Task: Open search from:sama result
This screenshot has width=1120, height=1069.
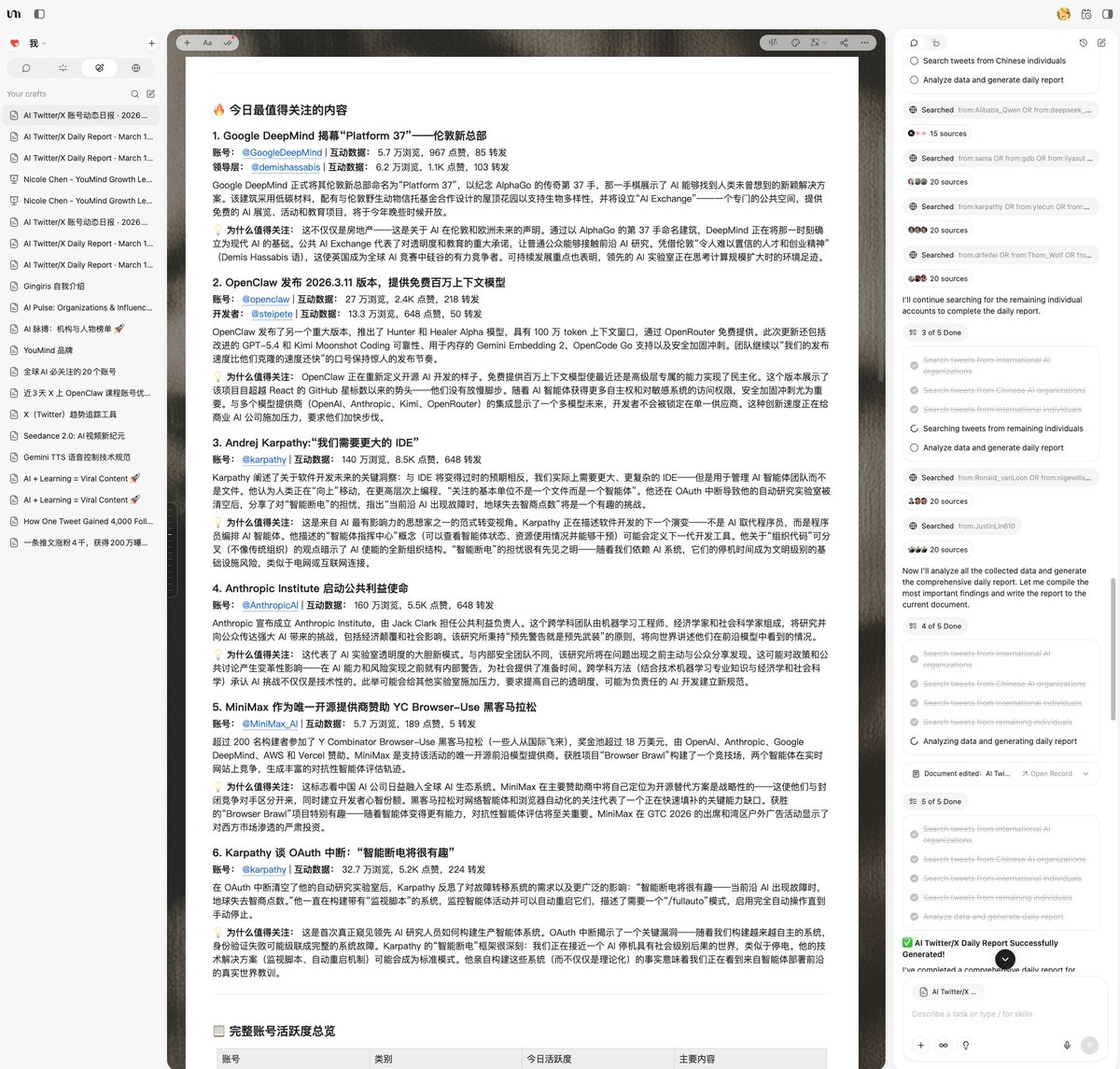Action: tap(1000, 159)
